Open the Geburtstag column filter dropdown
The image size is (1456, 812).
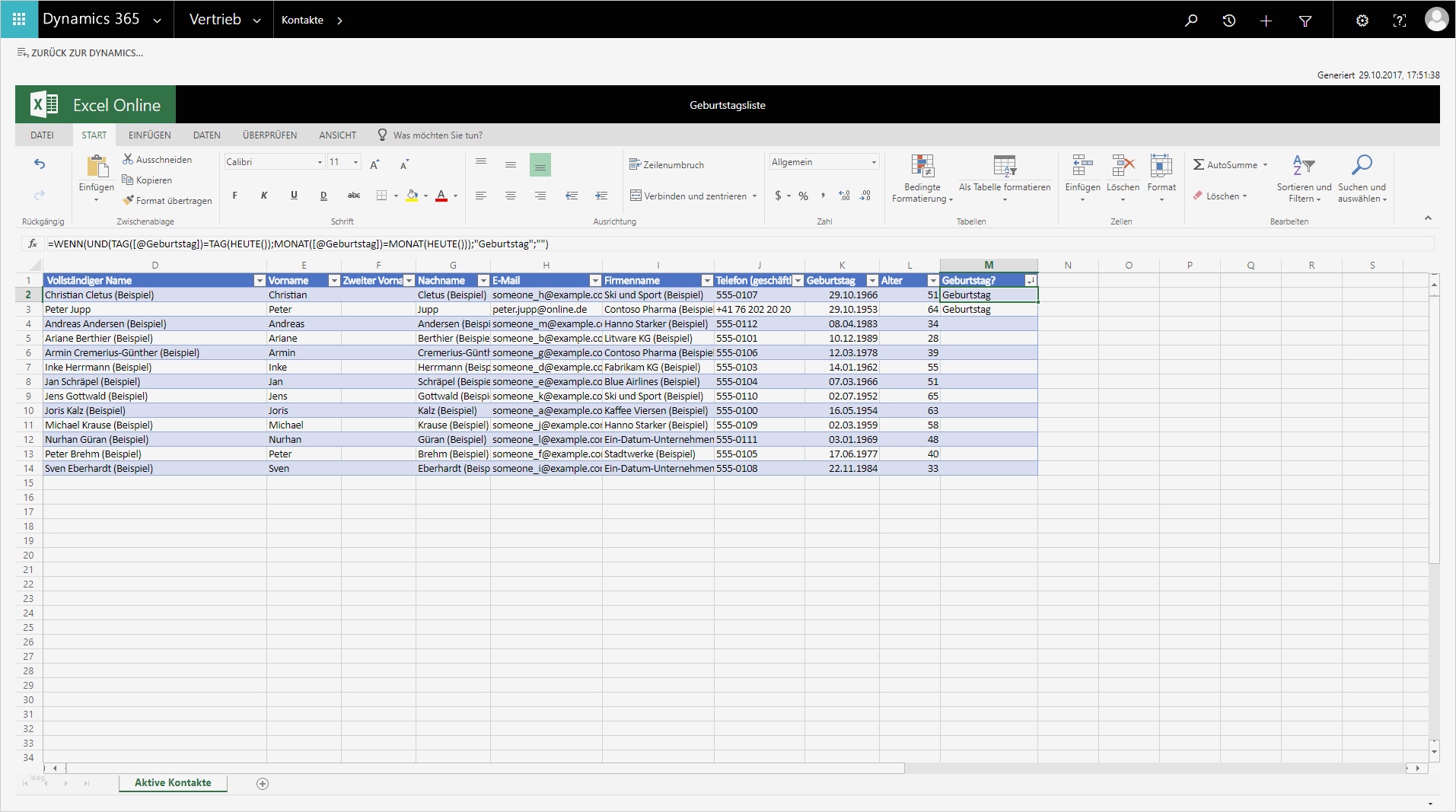point(872,281)
